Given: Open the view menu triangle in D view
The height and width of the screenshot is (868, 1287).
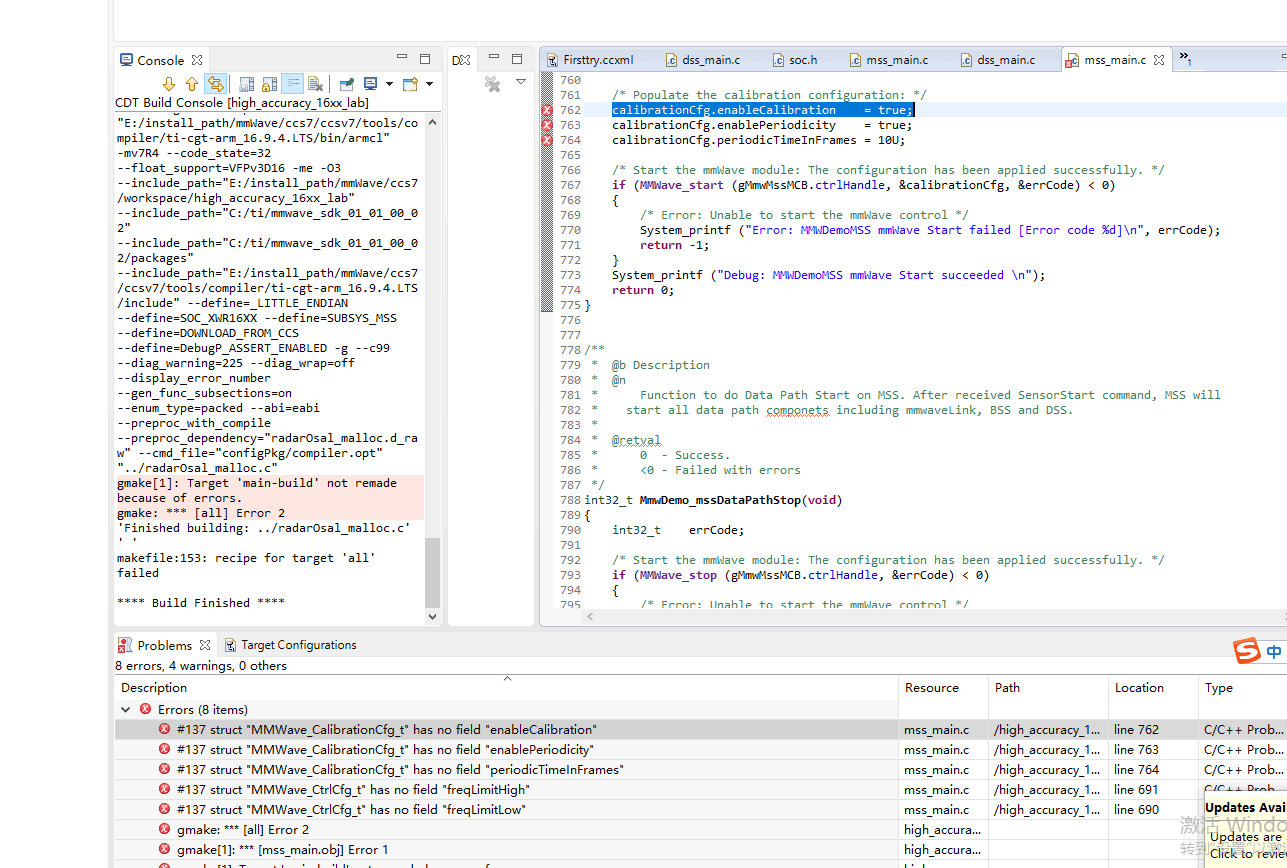Looking at the screenshot, I should pyautogui.click(x=521, y=81).
